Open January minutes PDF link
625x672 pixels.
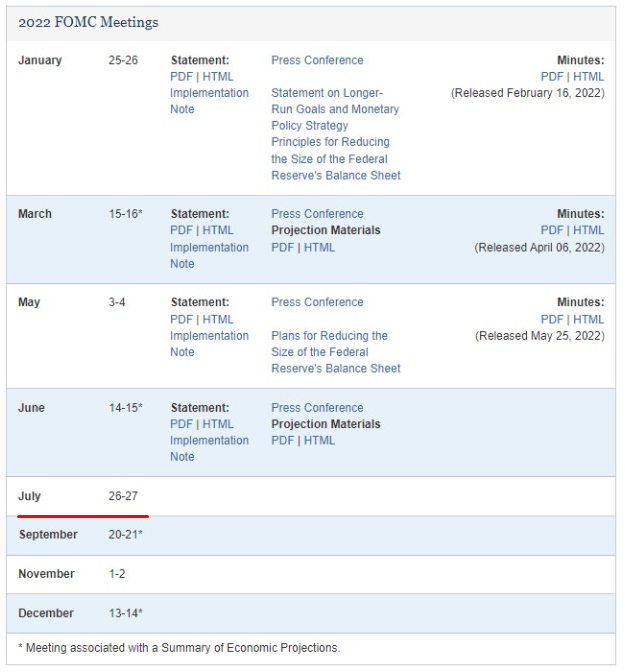[x=552, y=77]
